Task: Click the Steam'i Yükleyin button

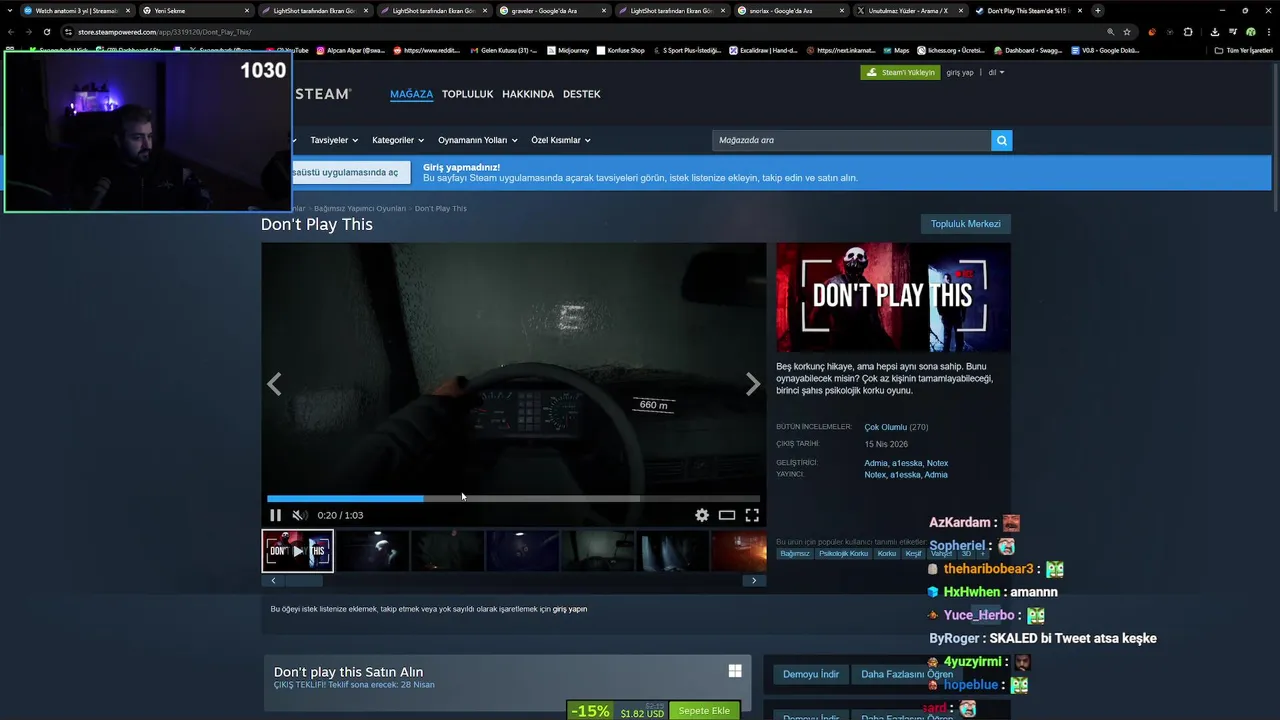Action: (900, 72)
